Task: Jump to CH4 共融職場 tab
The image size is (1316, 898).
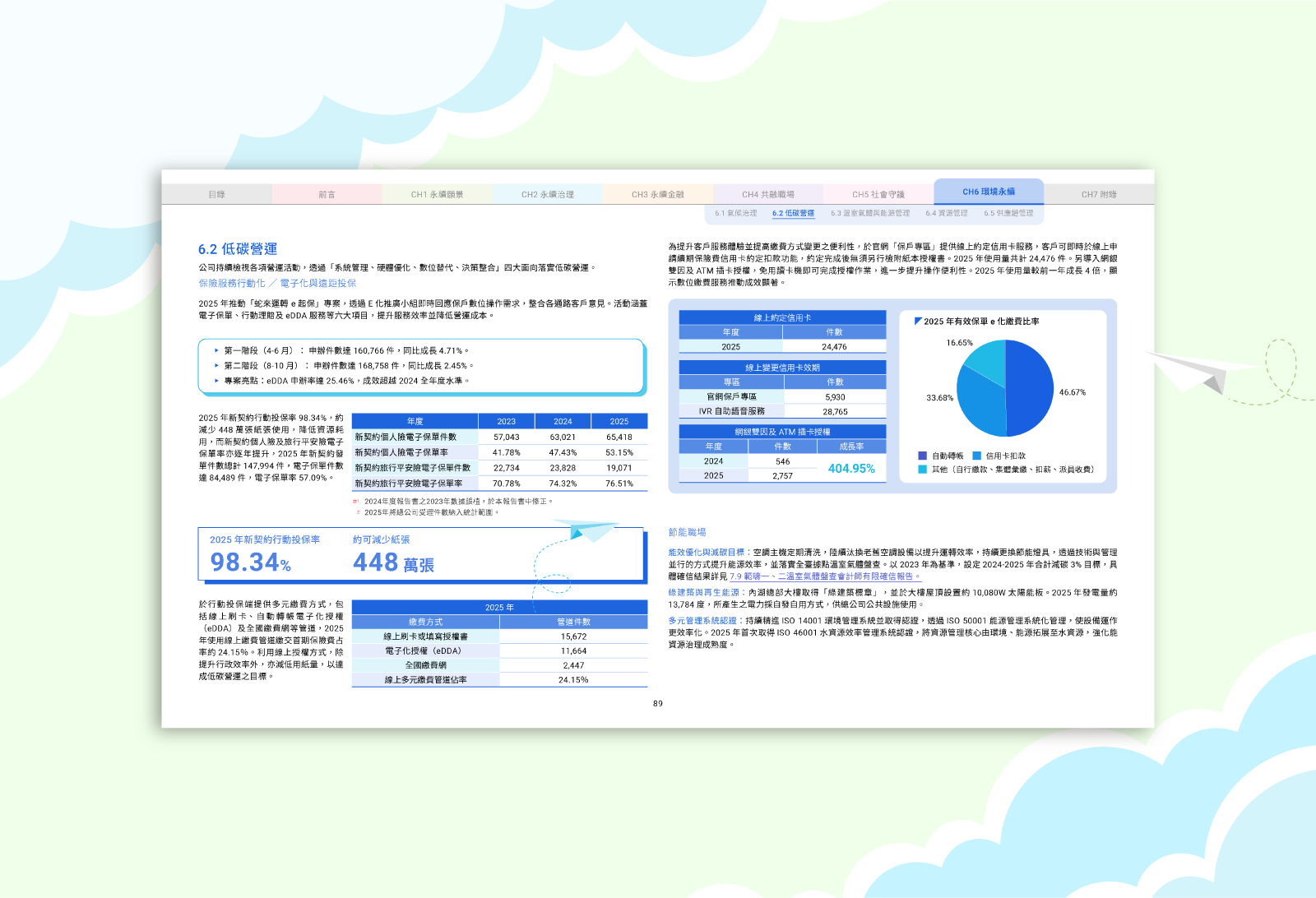Action: [x=767, y=195]
